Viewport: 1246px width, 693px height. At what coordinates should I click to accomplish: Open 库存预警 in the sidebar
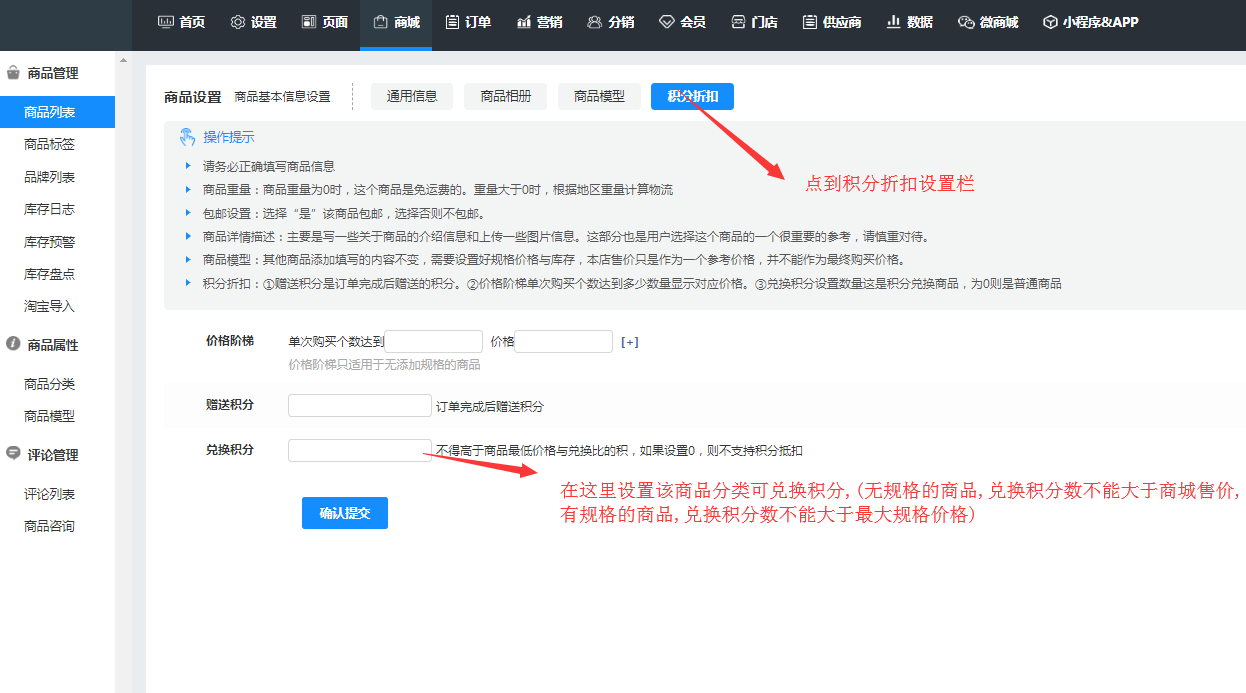point(49,242)
